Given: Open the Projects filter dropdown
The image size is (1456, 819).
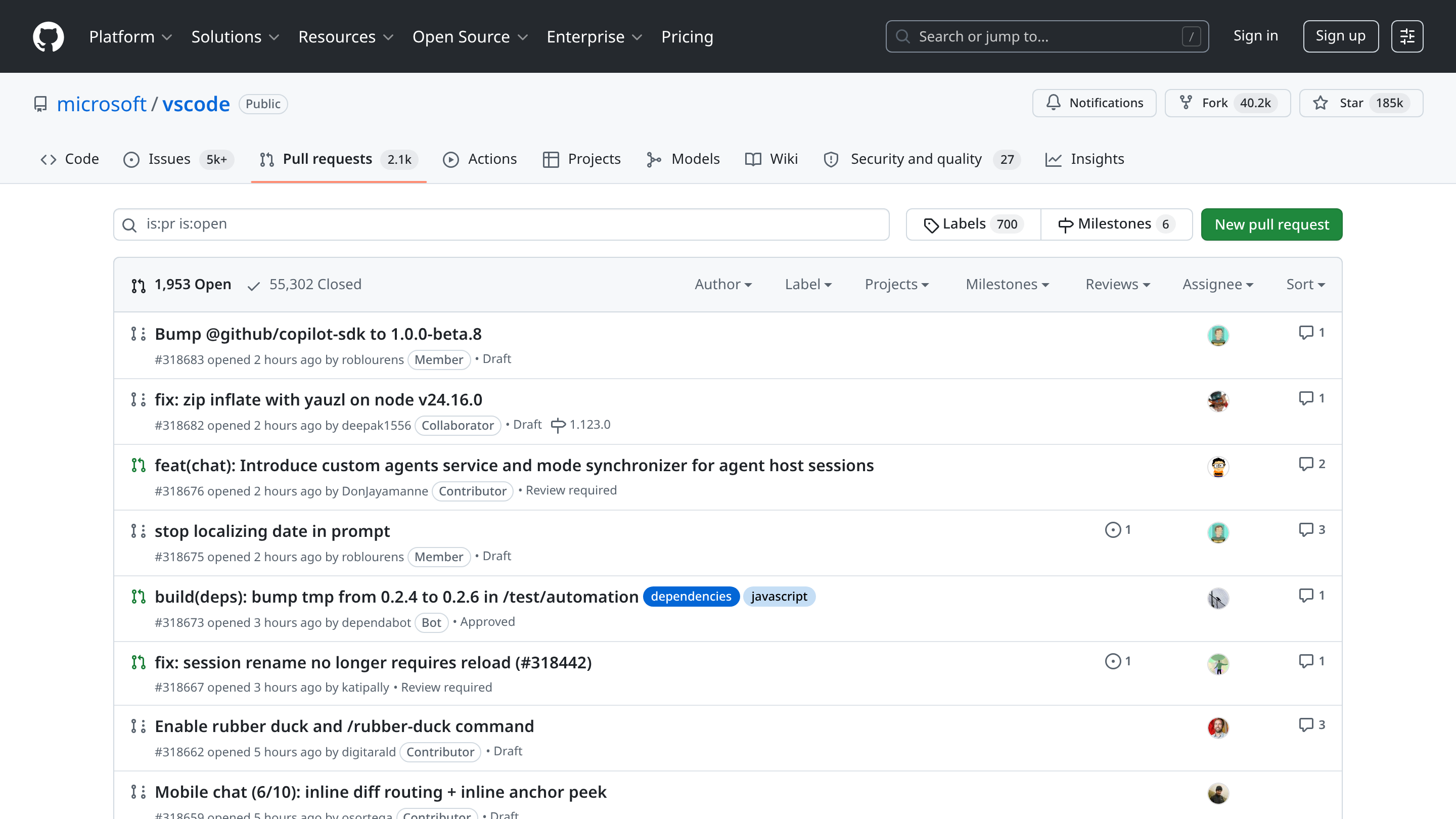Looking at the screenshot, I should 896,284.
